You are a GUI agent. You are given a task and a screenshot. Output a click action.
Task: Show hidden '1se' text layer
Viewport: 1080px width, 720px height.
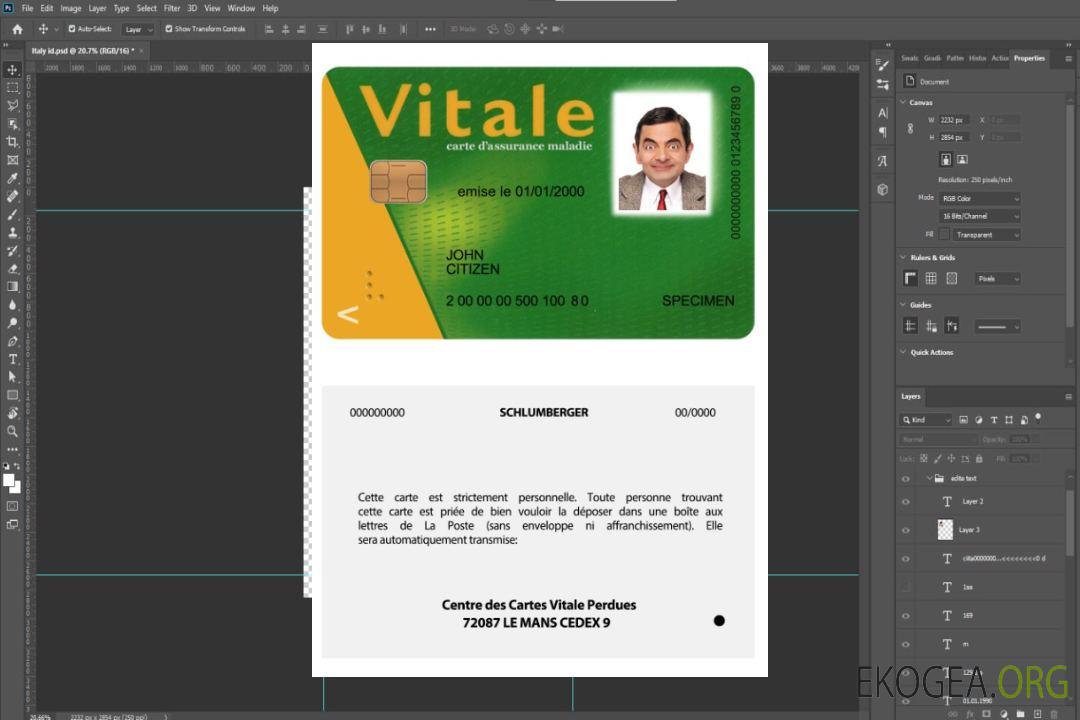(906, 588)
